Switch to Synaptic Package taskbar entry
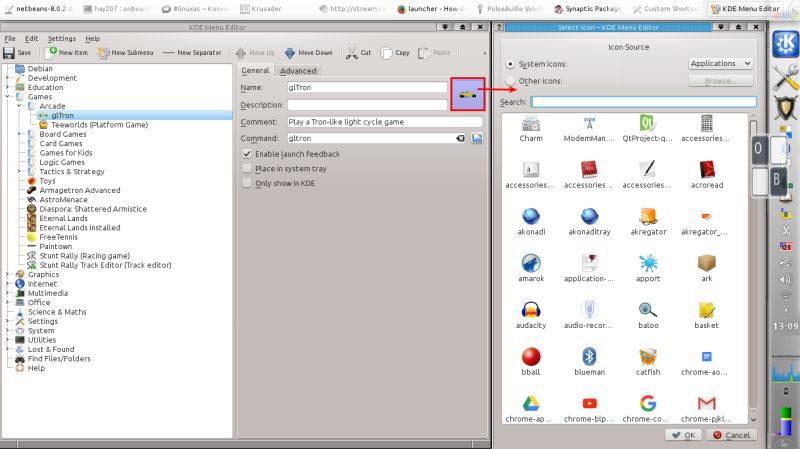 click(588, 9)
